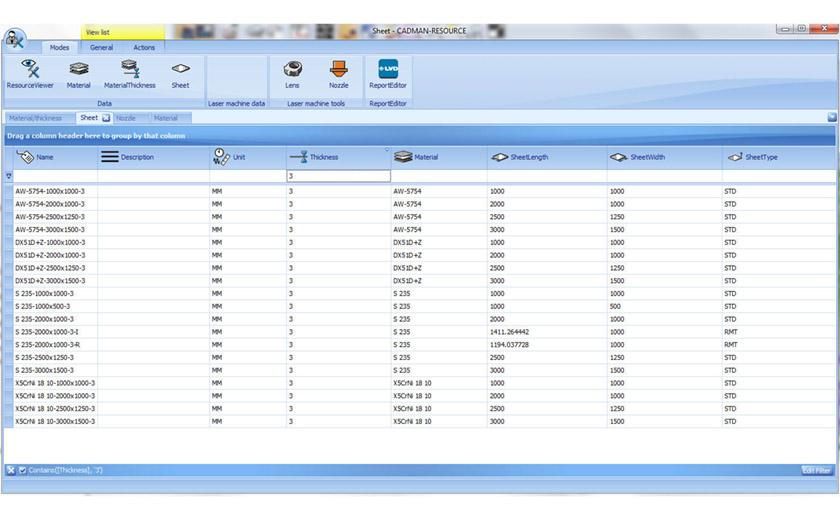Click the filter row funnel icon
This screenshot has width=840, height=520.
pyautogui.click(x=9, y=176)
